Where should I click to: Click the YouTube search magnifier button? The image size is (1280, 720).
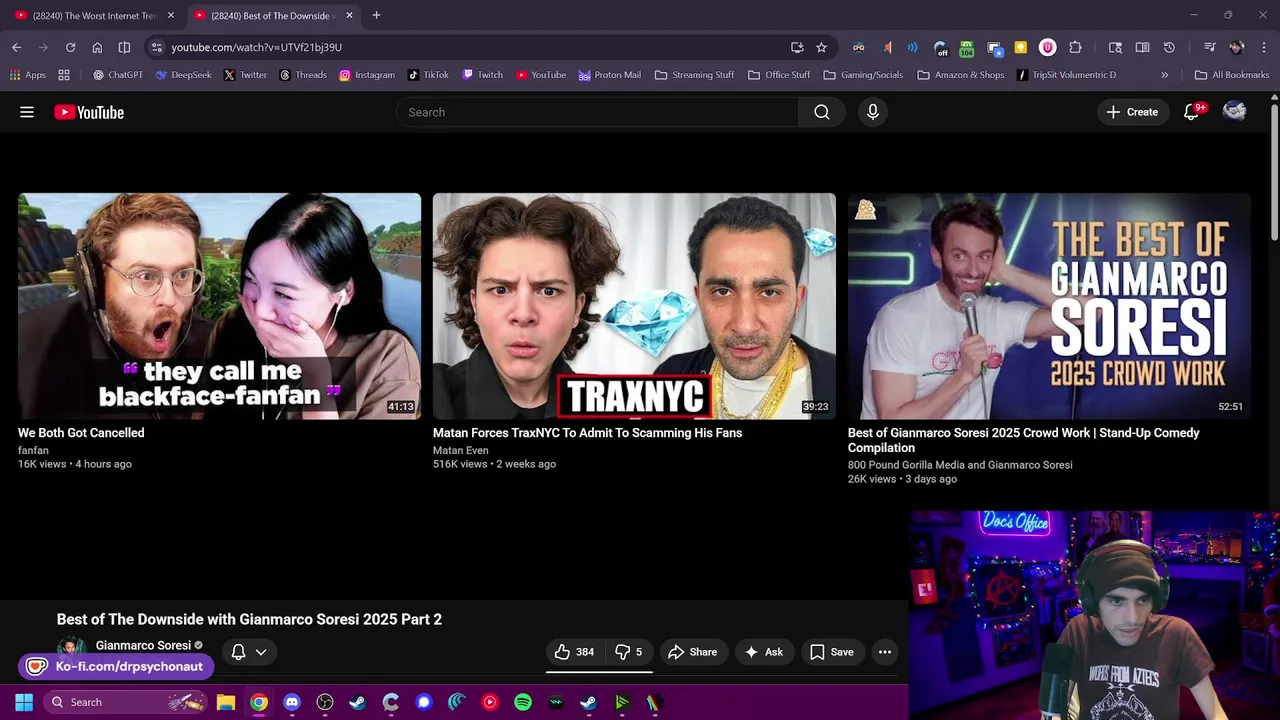click(822, 112)
